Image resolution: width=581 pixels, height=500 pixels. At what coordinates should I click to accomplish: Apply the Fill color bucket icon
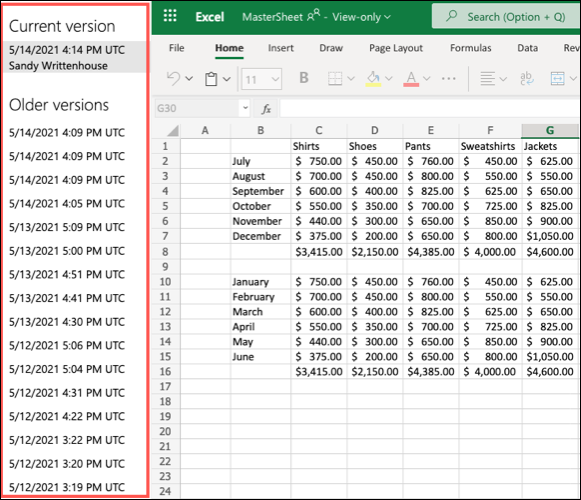(374, 79)
